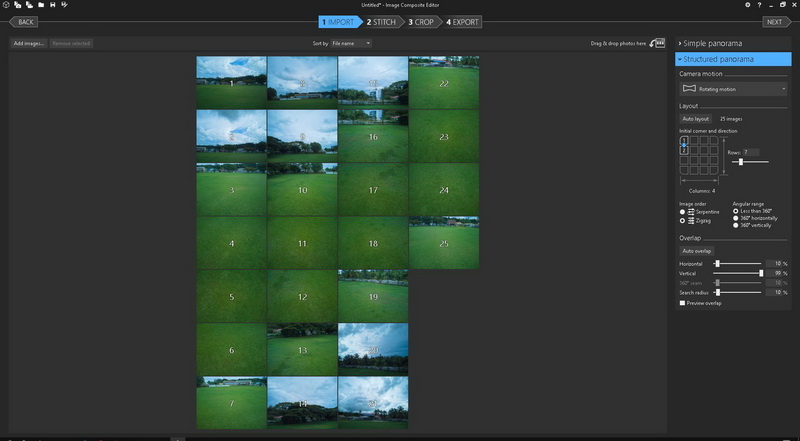The height and width of the screenshot is (441, 800).
Task: Click the Save As icon
Action: [64, 5]
